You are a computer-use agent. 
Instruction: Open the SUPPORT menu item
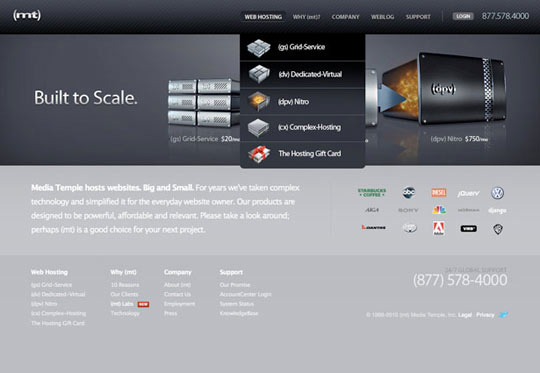418,17
